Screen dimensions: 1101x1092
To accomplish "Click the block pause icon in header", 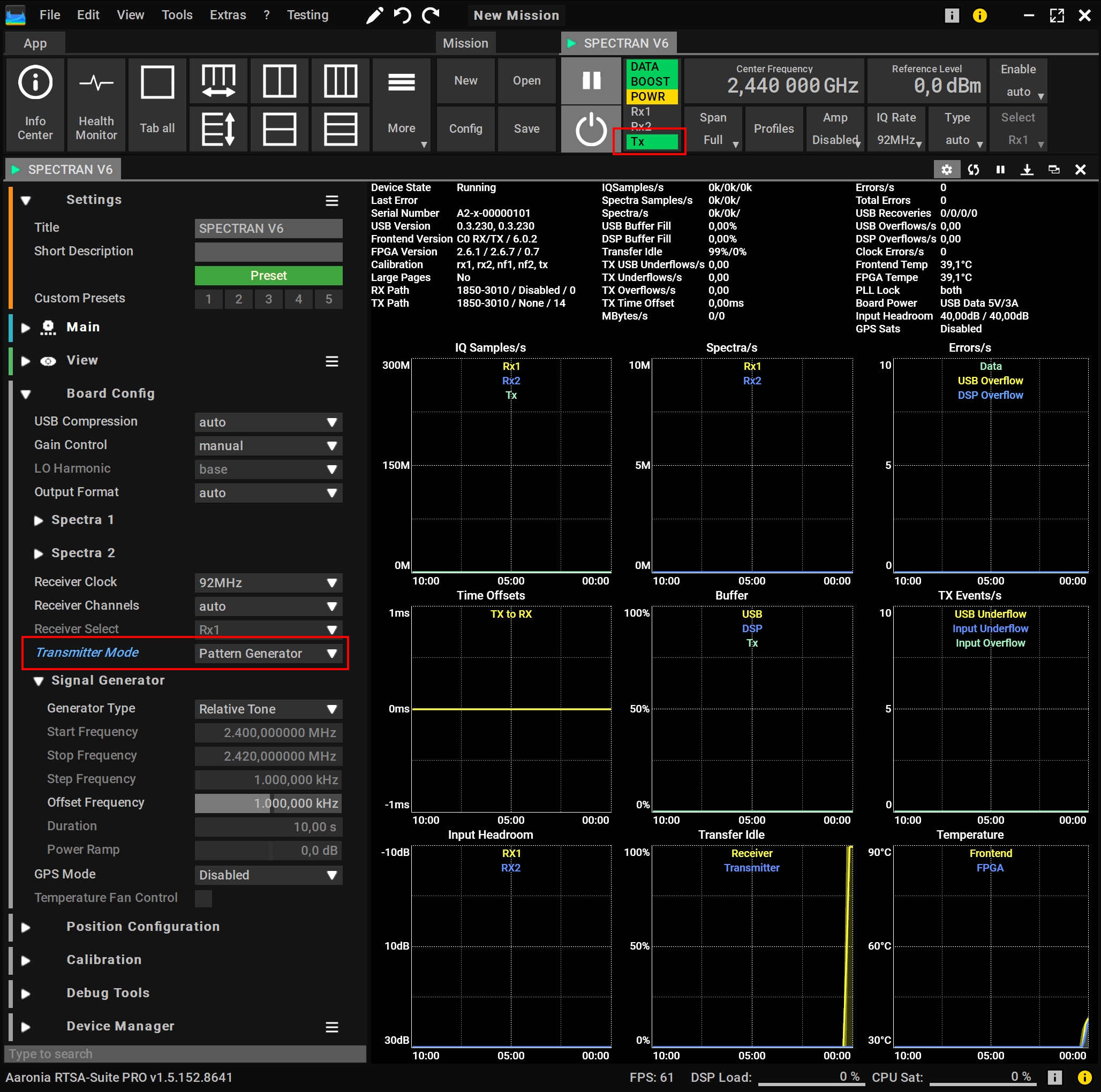I will [1001, 170].
